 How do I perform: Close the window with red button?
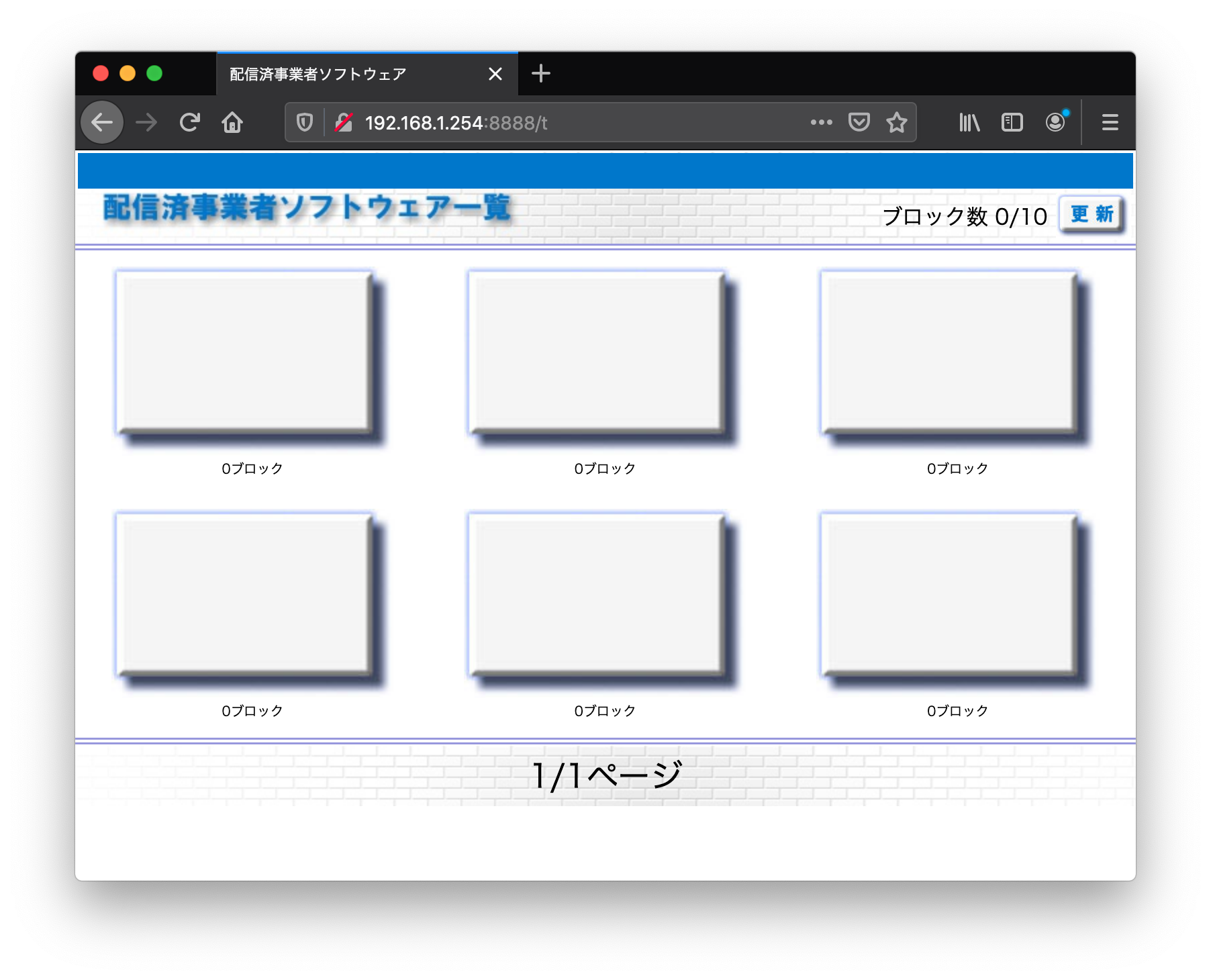point(101,73)
